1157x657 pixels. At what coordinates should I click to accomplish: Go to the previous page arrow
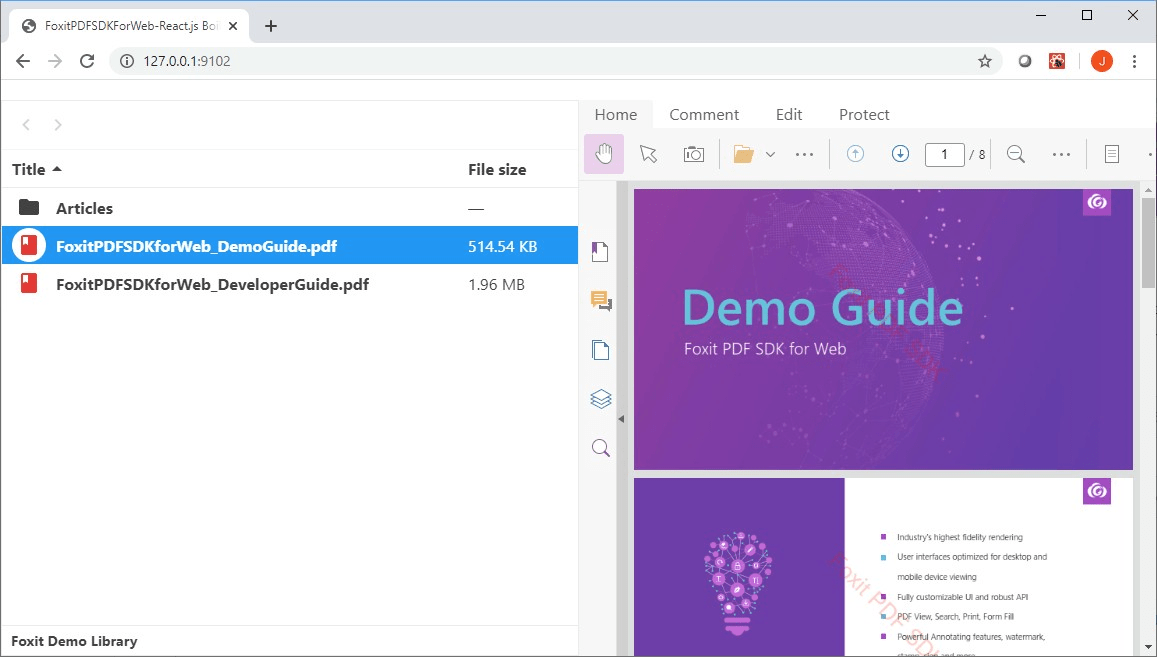[x=855, y=154]
